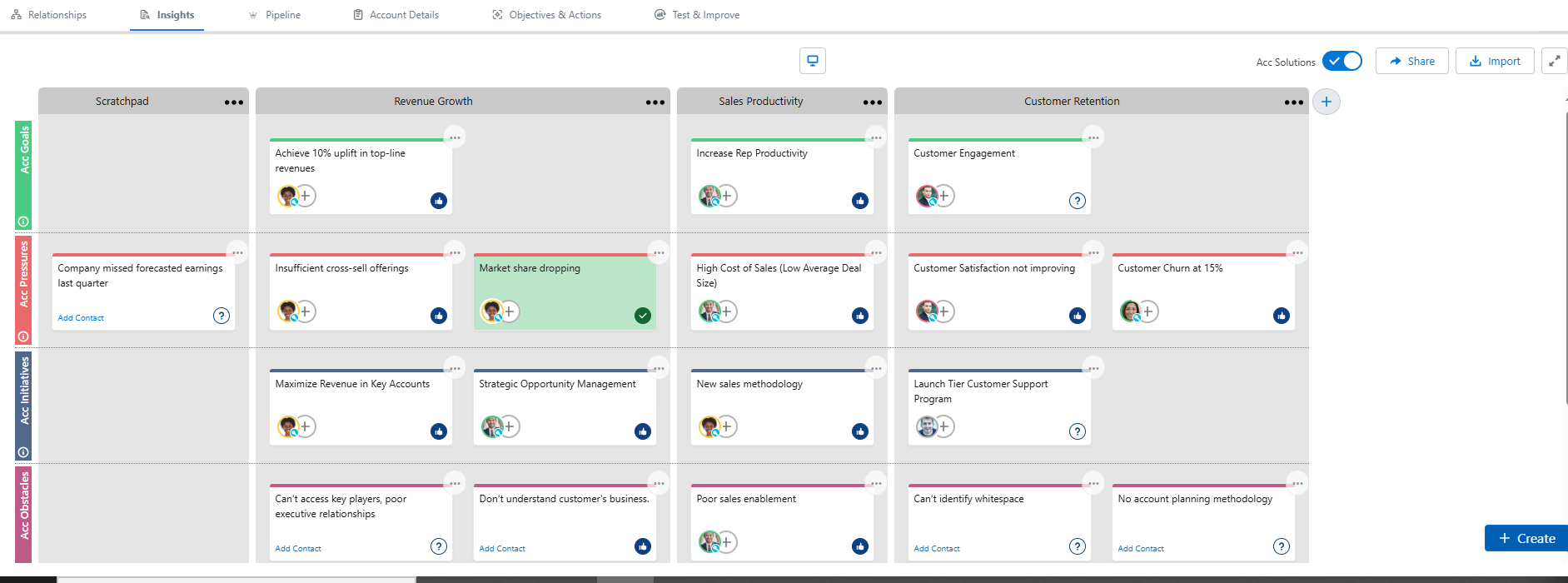The width and height of the screenshot is (1568, 583).
Task: Toggle thumbs-up on Poor sales enablement card
Action: 859,546
